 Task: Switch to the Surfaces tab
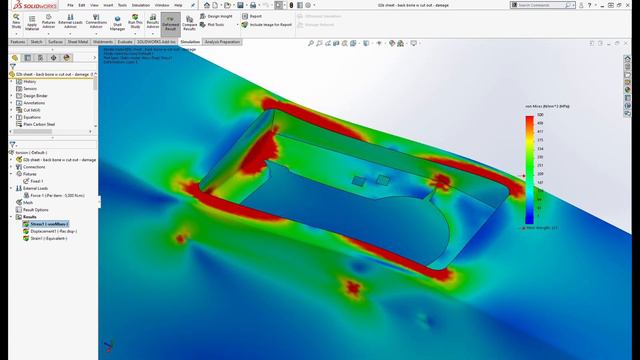(x=56, y=42)
